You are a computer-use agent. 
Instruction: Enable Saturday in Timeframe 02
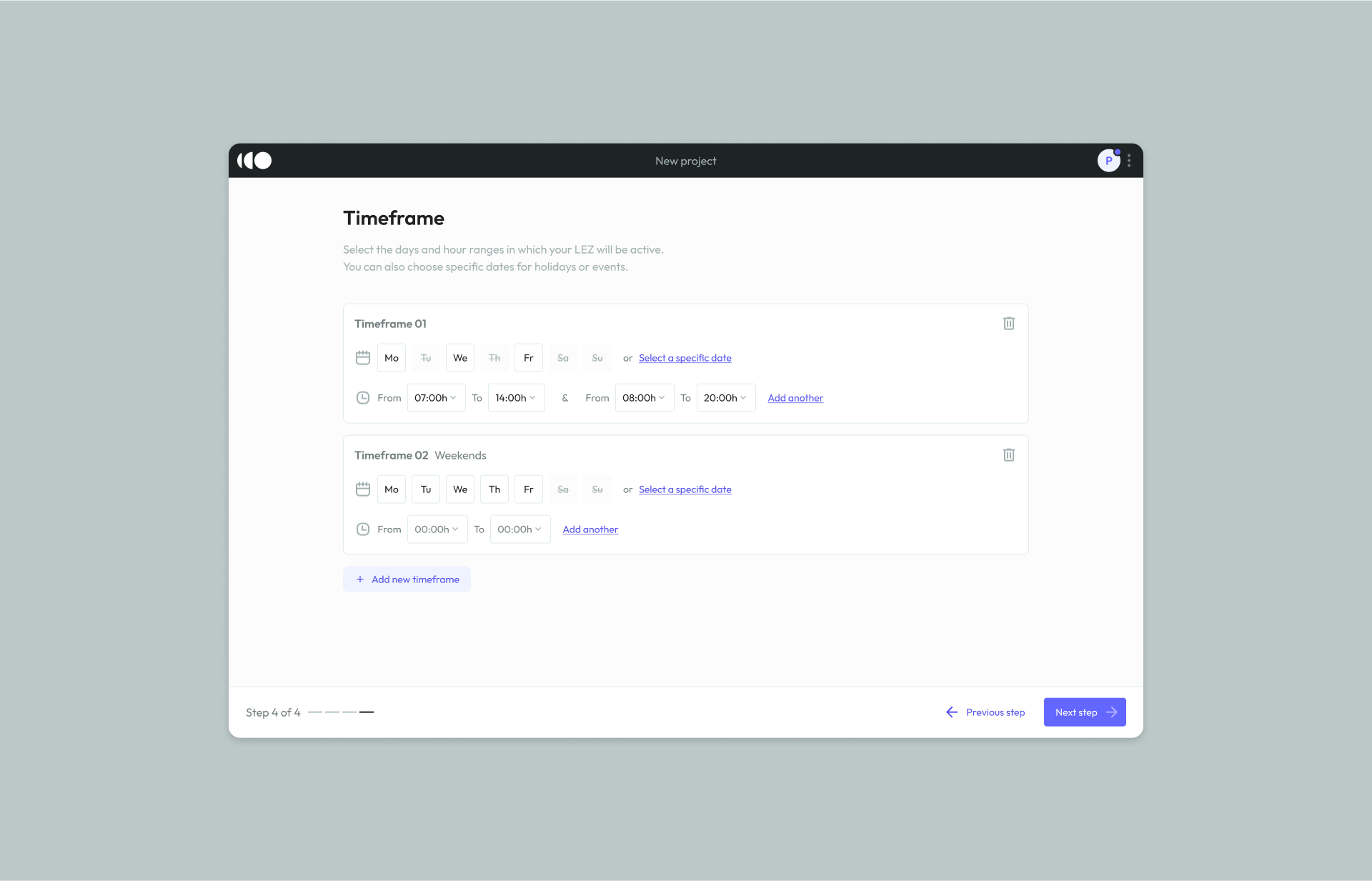563,489
